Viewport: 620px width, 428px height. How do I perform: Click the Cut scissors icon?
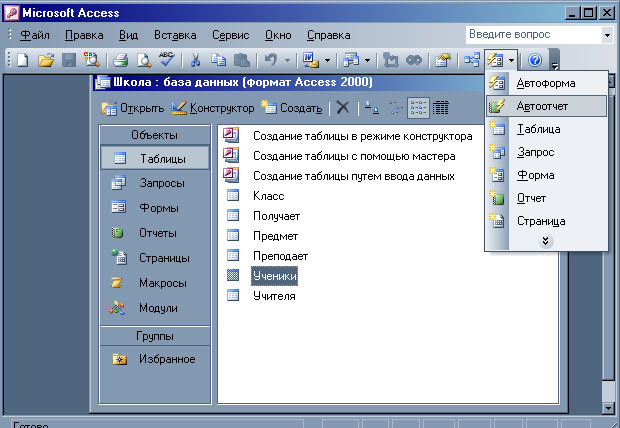coord(195,60)
